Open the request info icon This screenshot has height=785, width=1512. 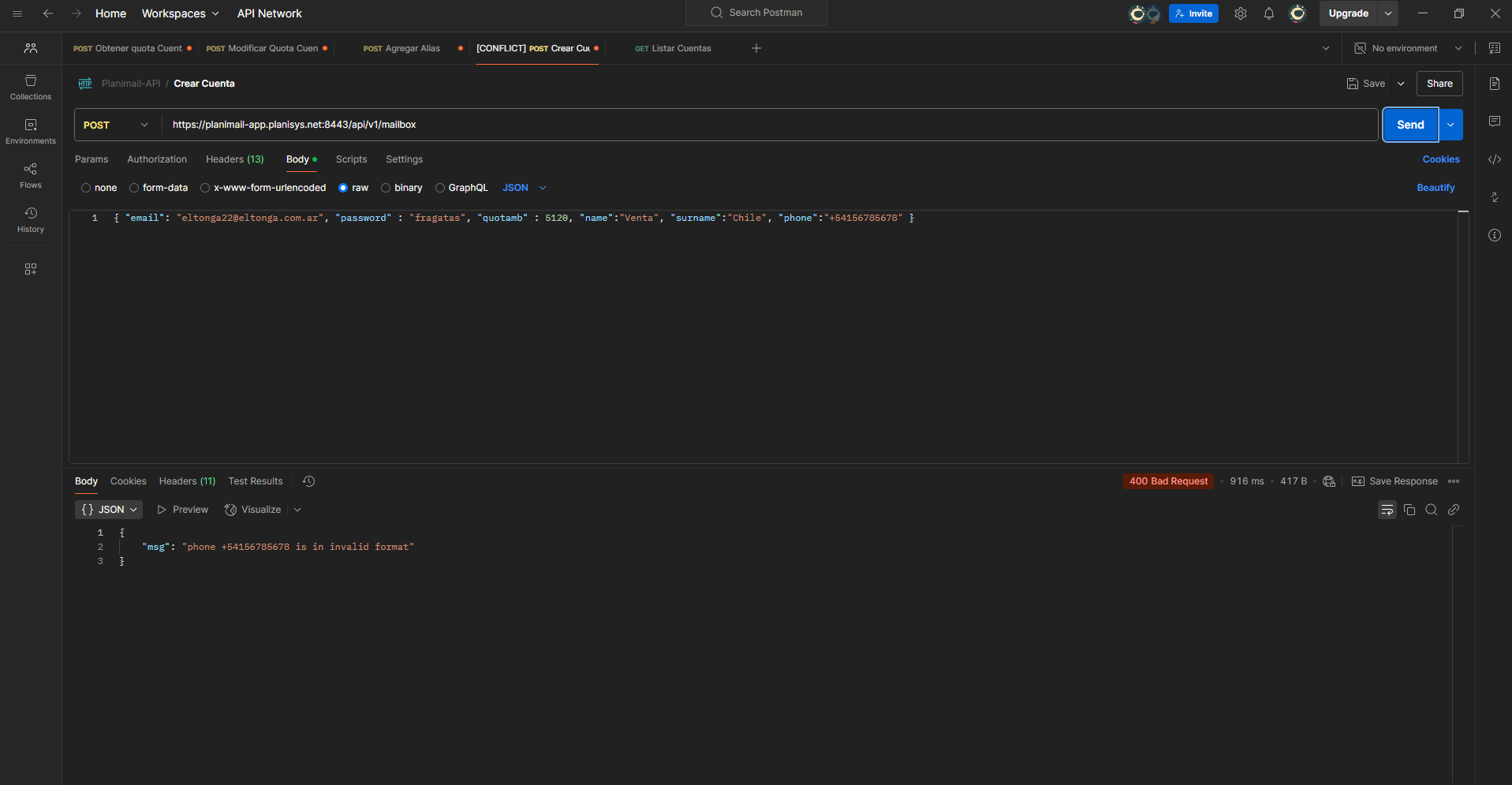click(1495, 235)
